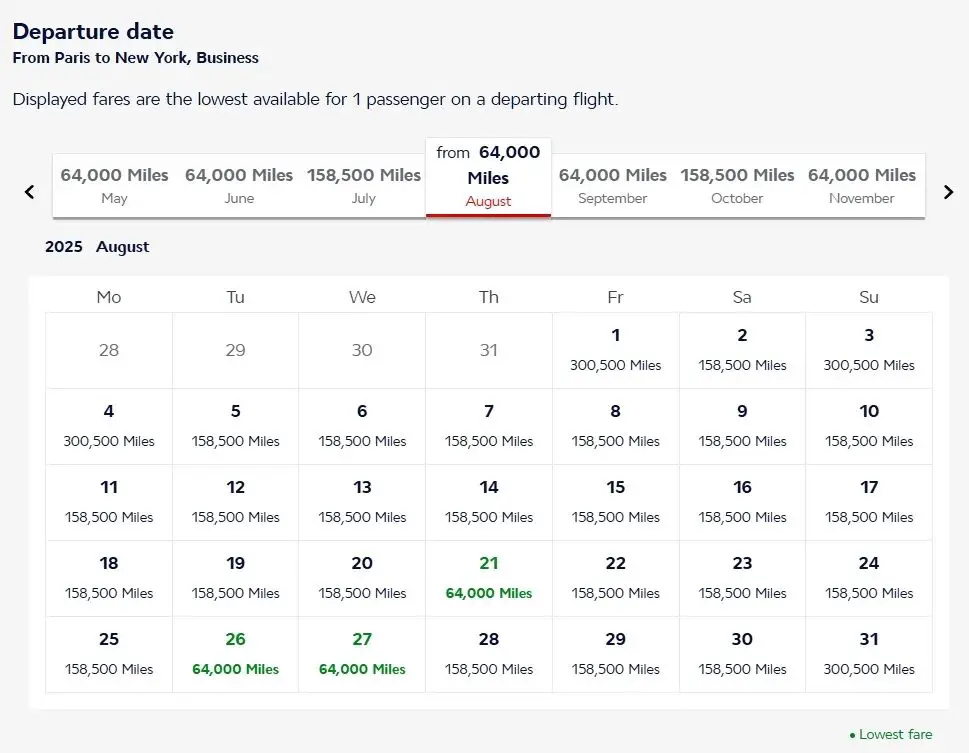Choose August 27 lowest fare date
This screenshot has height=753, width=969.
pyautogui.click(x=362, y=654)
